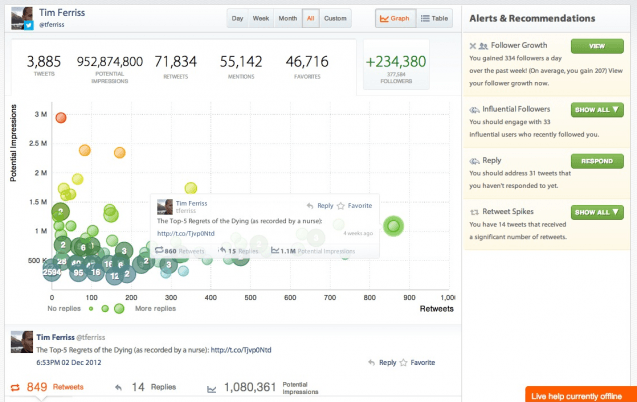
Task: Click the 849 Retweets count
Action: pos(55,387)
